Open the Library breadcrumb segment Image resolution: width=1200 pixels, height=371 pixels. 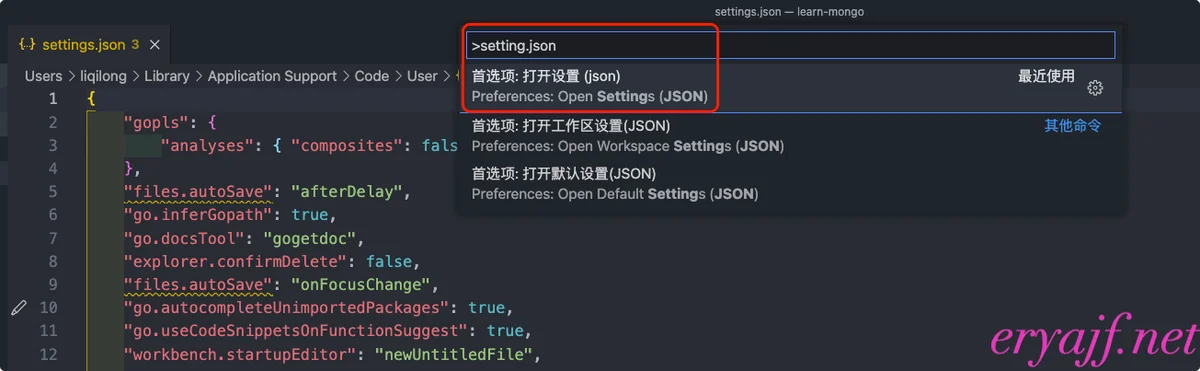[167, 76]
